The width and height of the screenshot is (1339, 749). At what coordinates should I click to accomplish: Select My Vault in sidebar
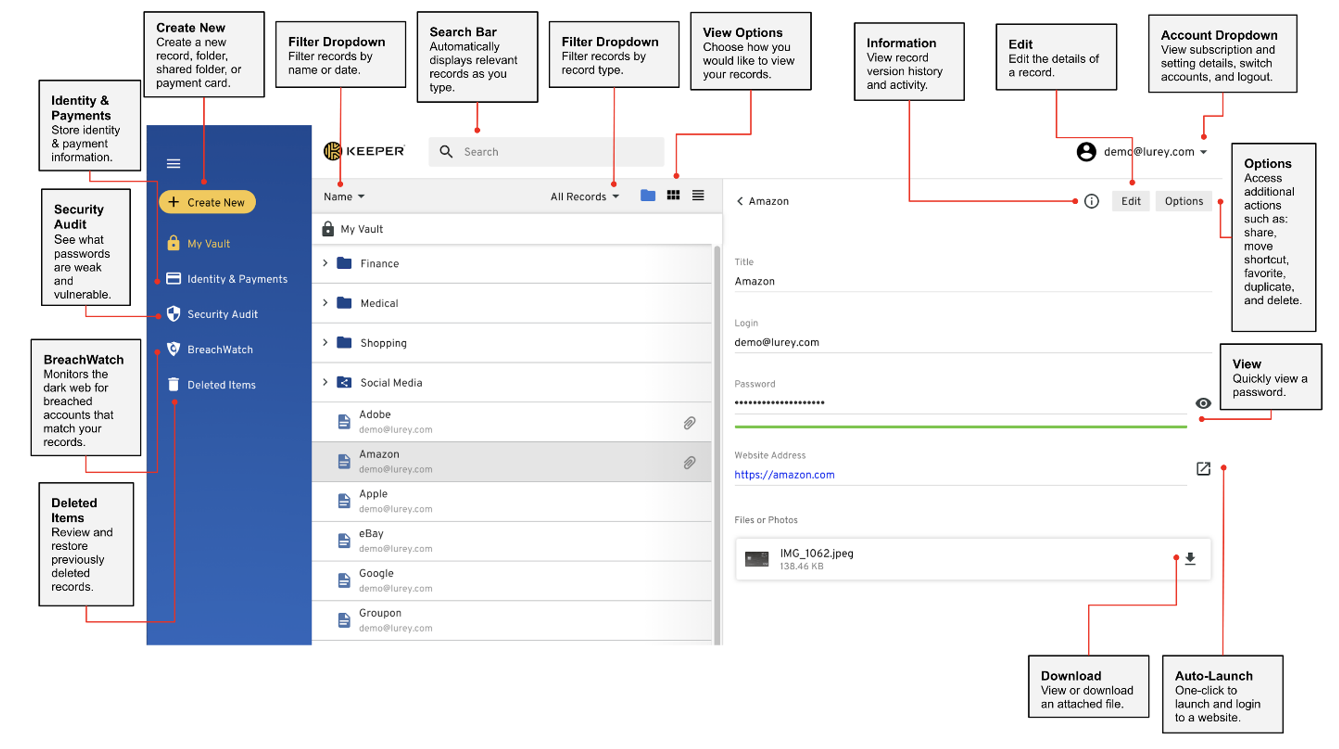click(198, 243)
